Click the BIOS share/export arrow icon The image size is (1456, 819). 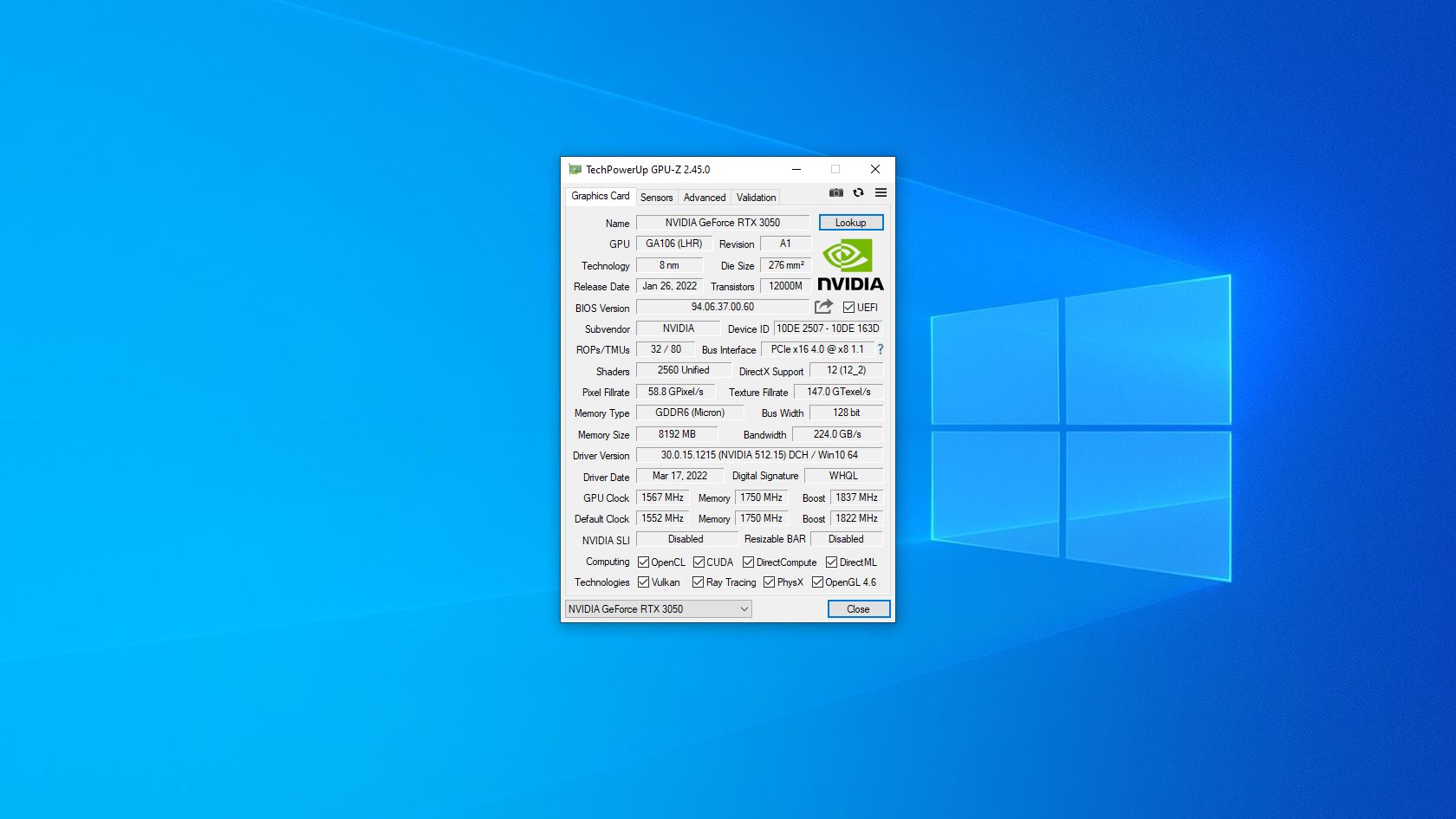pyautogui.click(x=823, y=307)
